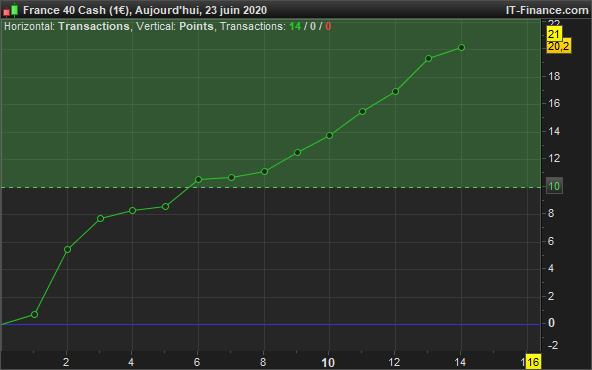The image size is (592, 370).
Task: Select the data point at transaction 5
Action: [165, 207]
